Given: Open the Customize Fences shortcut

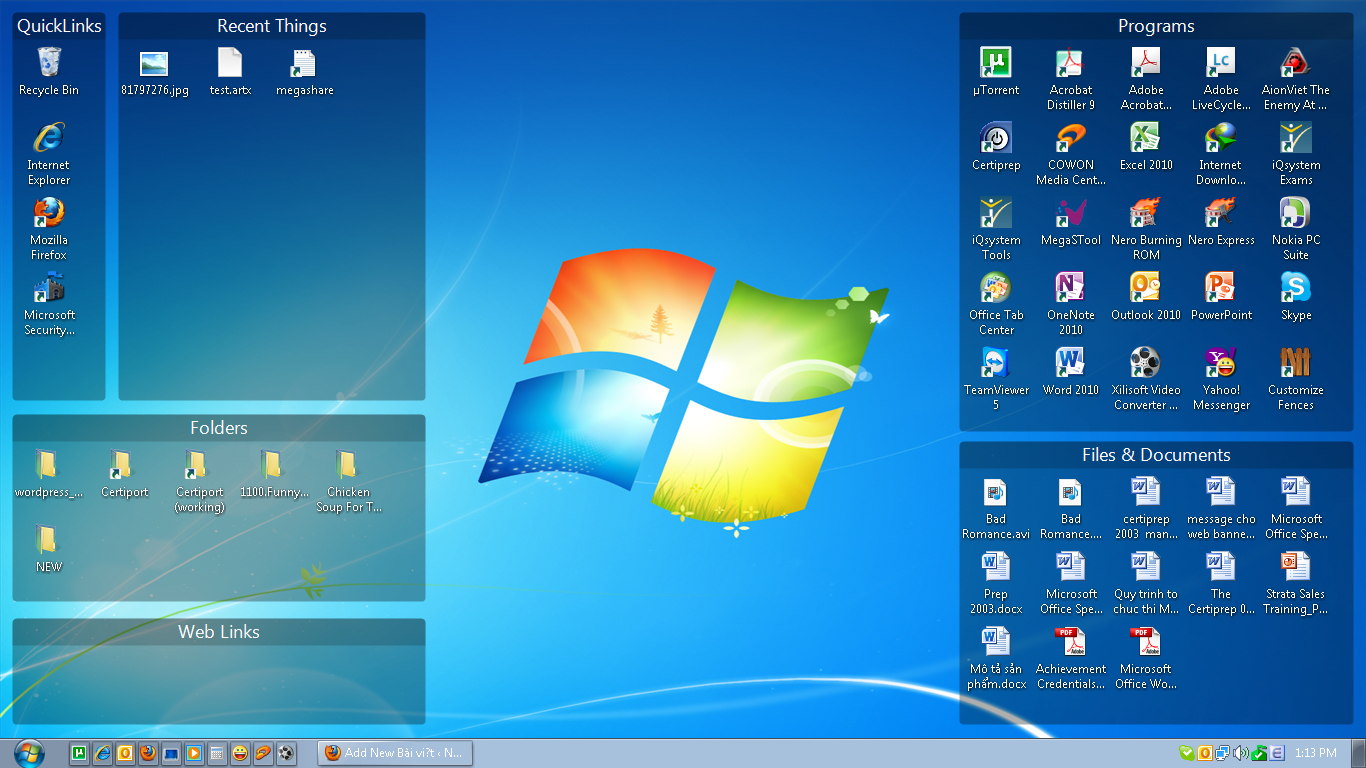Looking at the screenshot, I should (x=1296, y=379).
